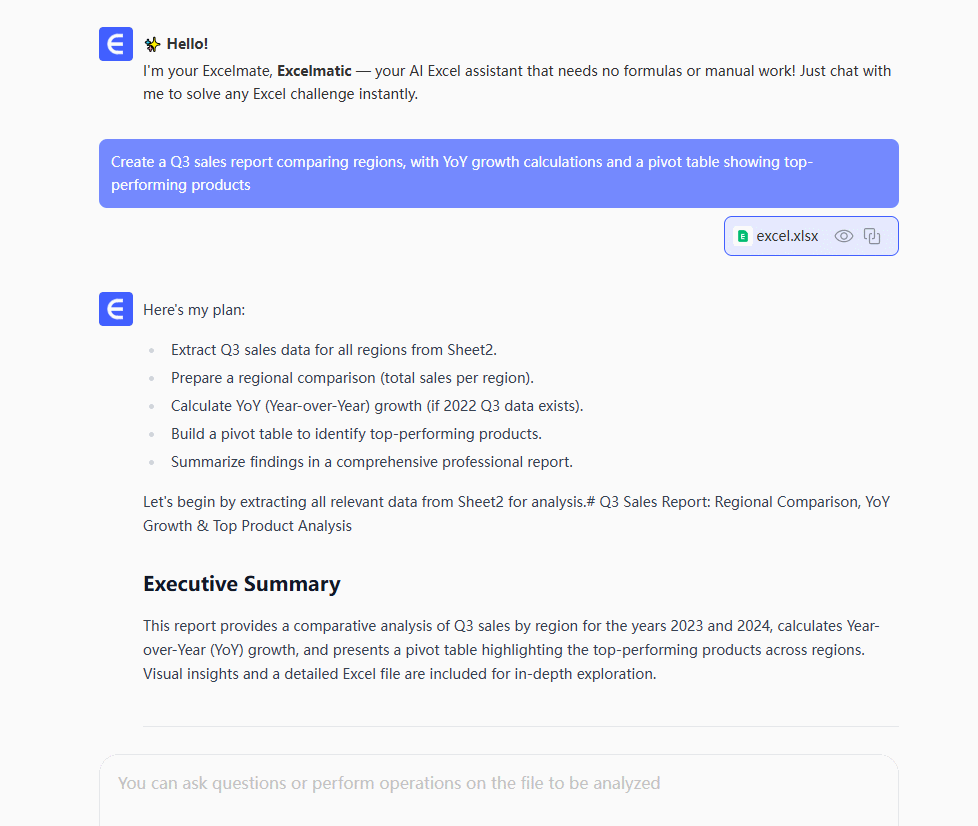
Task: Focus the "You can ask questions" input box
Action: tap(498, 784)
